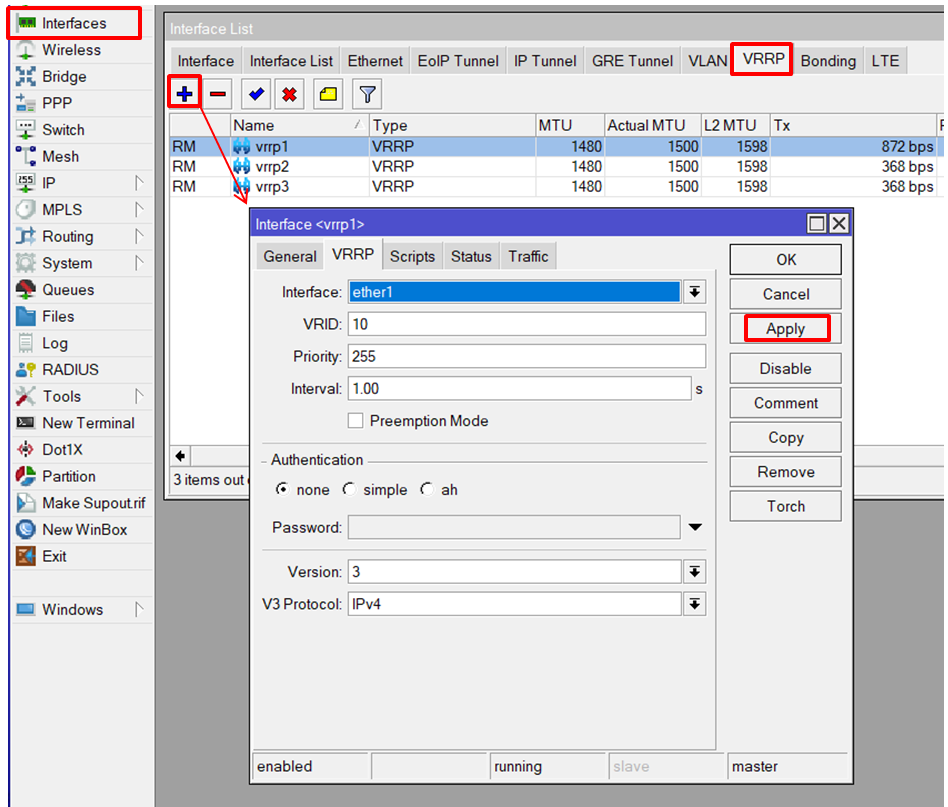The height and width of the screenshot is (807, 948).
Task: Open New Terminal from the sidebar
Action: pos(88,423)
